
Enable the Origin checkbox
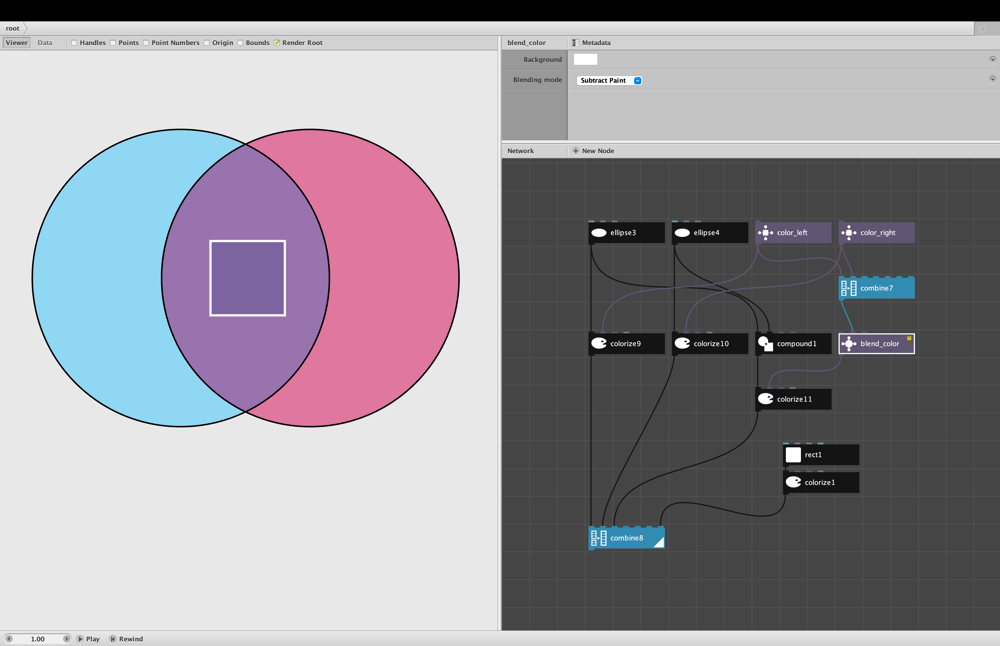coord(207,43)
